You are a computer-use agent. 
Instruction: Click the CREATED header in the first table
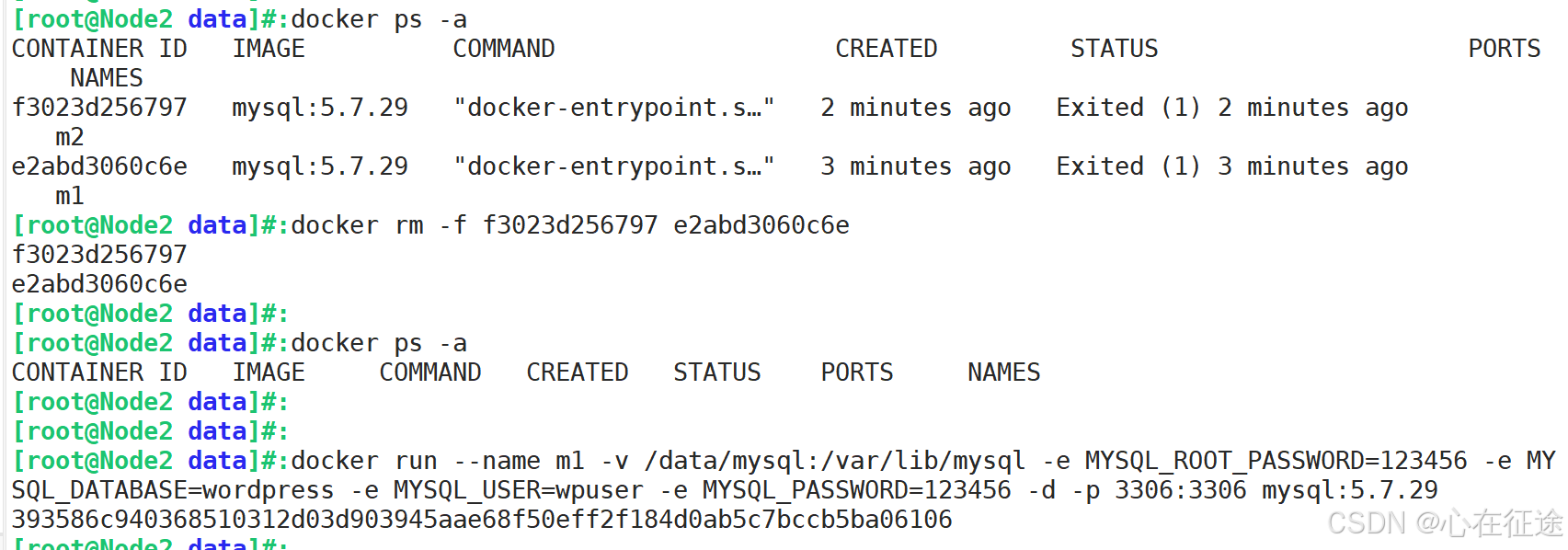[x=886, y=49]
